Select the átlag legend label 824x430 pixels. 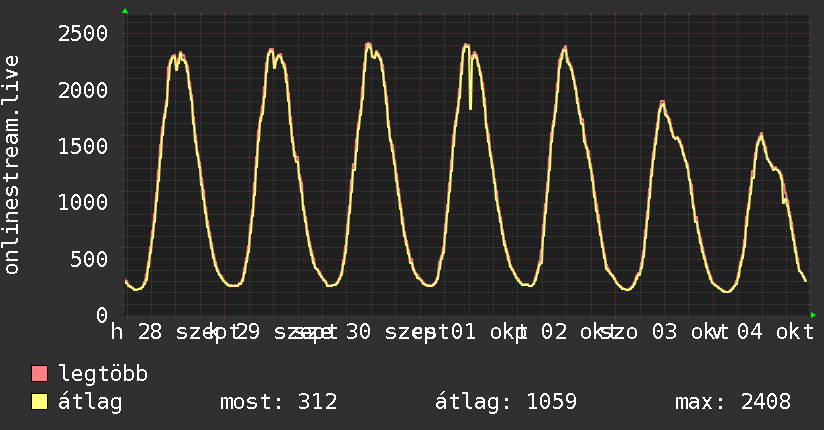click(90, 402)
